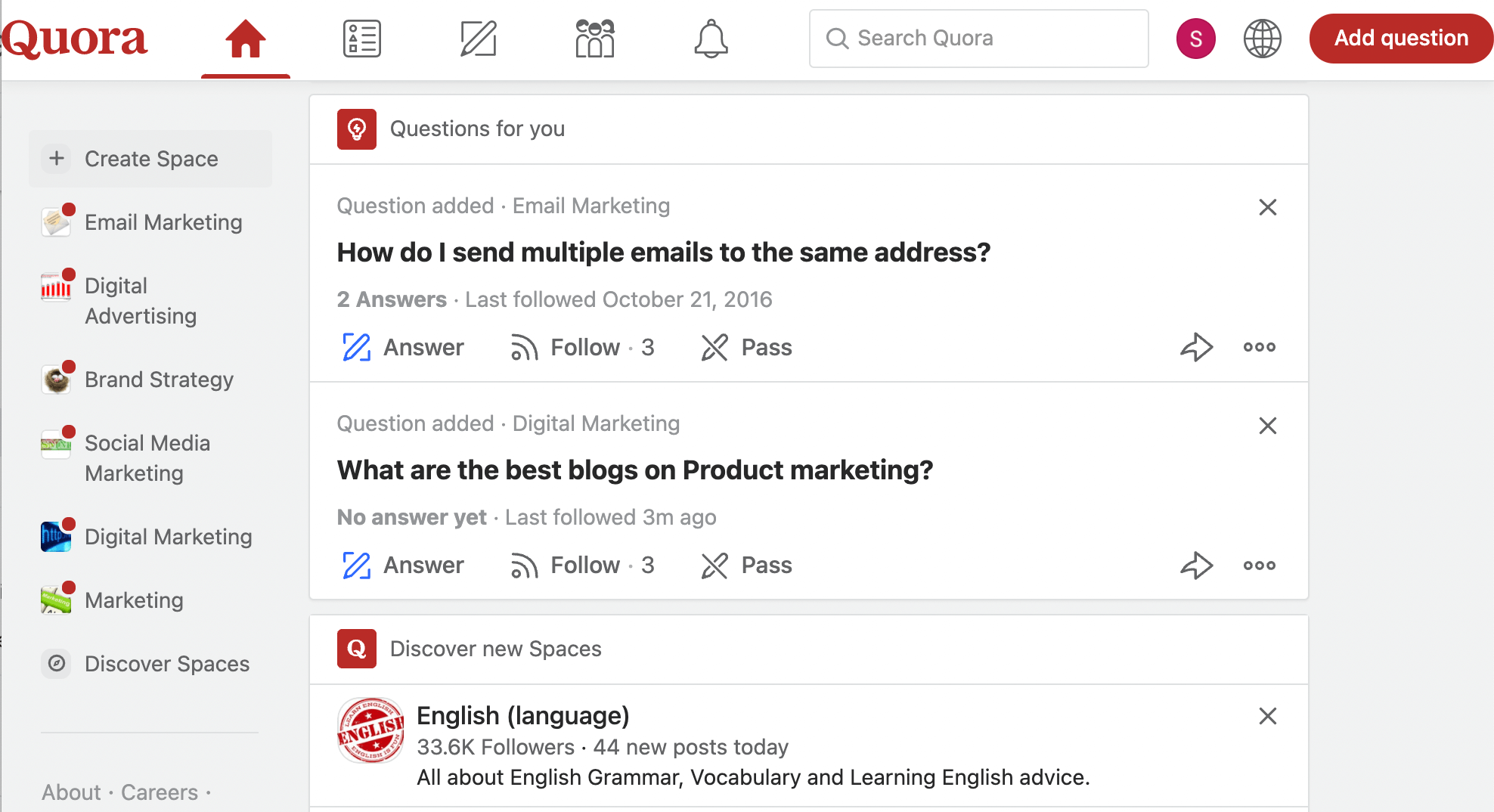Image resolution: width=1494 pixels, height=812 pixels.
Task: Click the Discover Spaces compass icon
Action: click(56, 664)
